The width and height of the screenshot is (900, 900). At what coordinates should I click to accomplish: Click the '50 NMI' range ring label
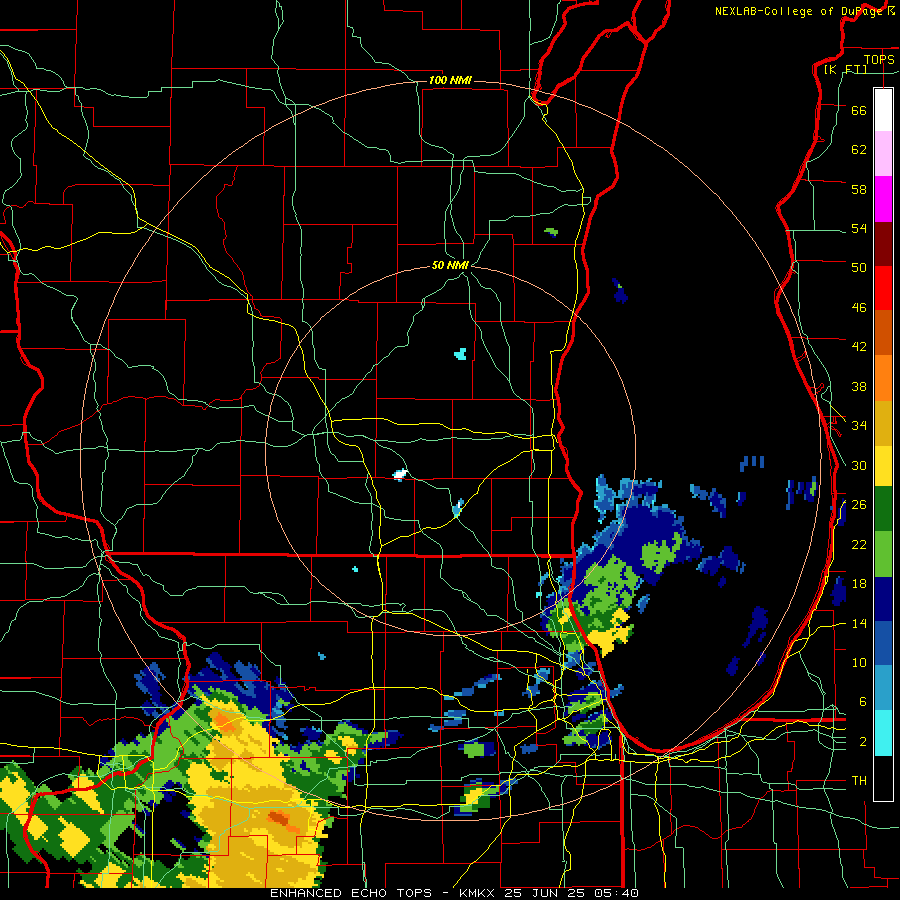coord(450,265)
